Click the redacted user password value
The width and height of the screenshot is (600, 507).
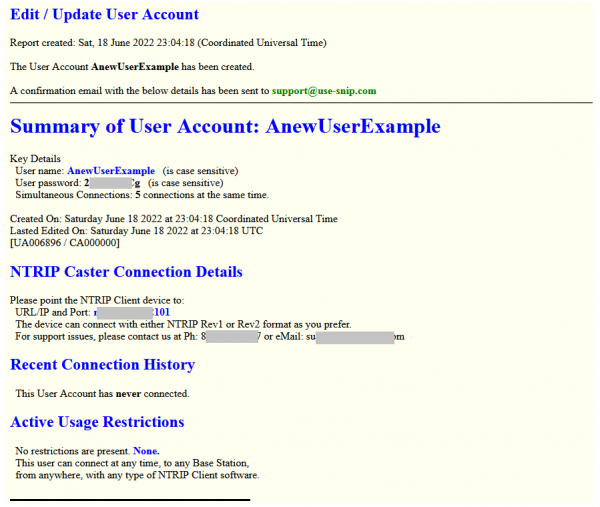pyautogui.click(x=112, y=183)
